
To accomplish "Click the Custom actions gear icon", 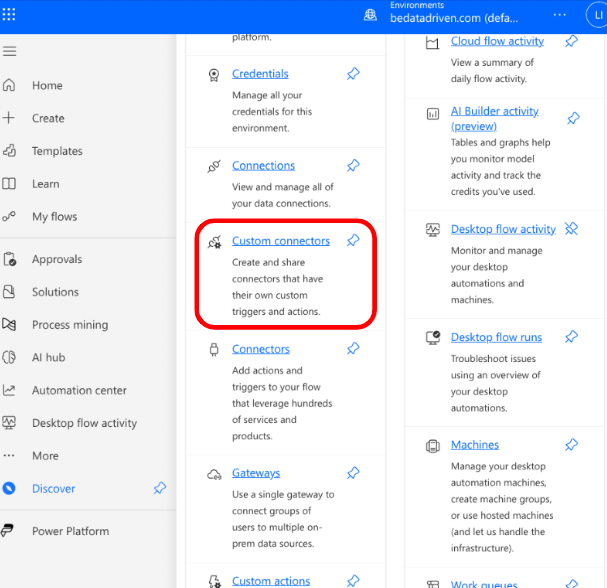I will point(214,581).
